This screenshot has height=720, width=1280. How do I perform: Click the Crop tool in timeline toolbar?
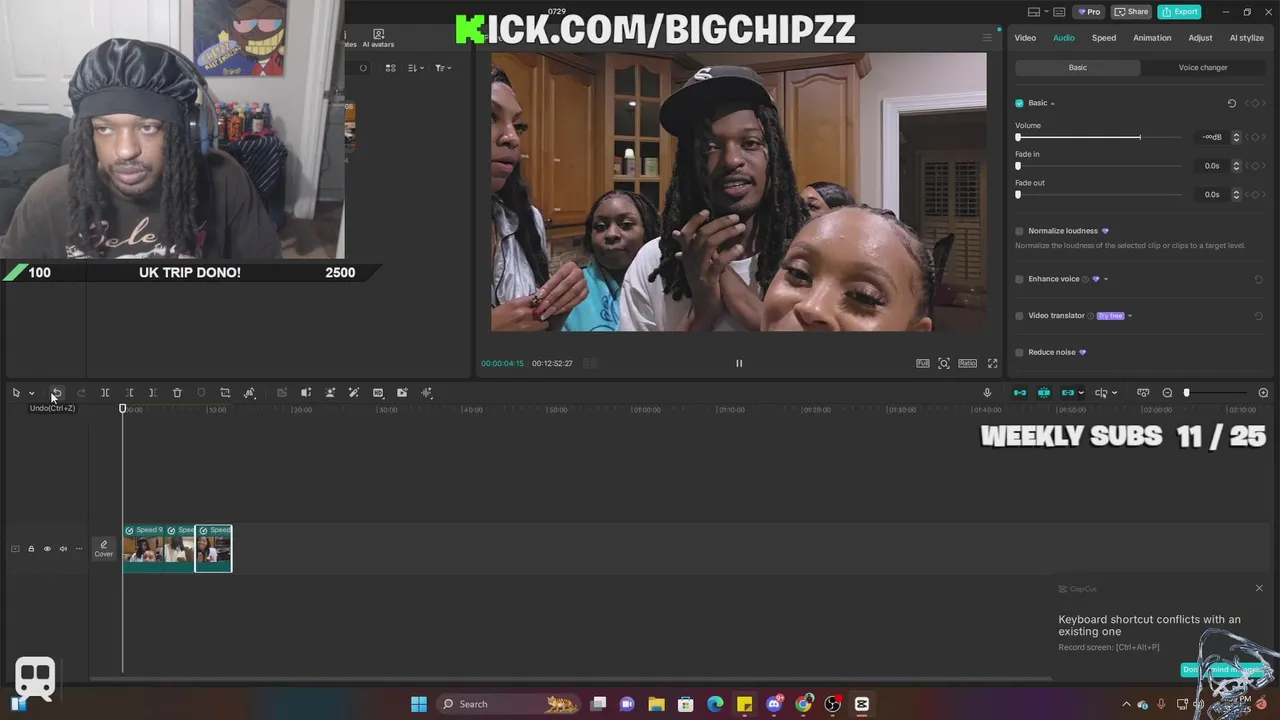pos(225,393)
